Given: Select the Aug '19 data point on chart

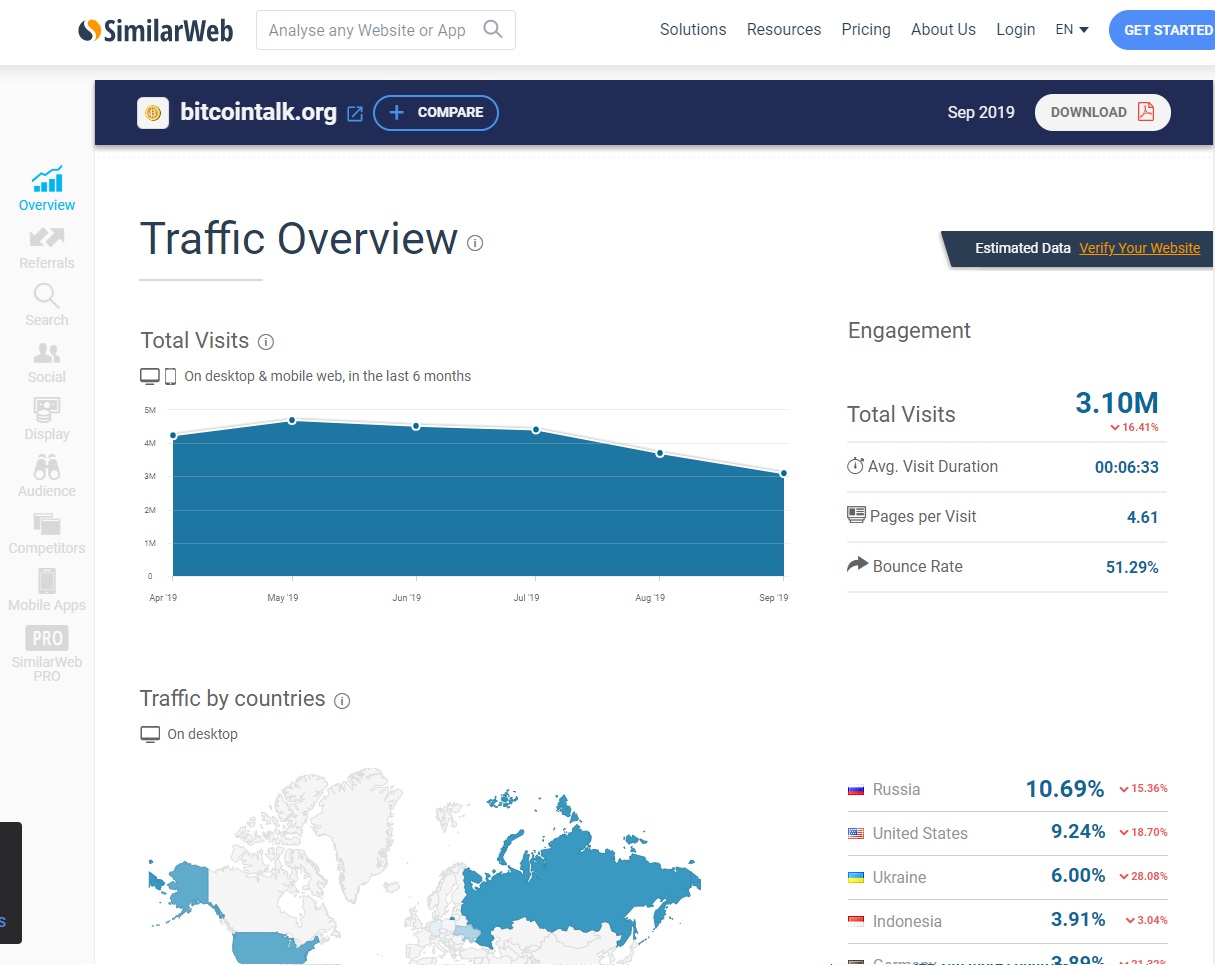Looking at the screenshot, I should point(660,453).
